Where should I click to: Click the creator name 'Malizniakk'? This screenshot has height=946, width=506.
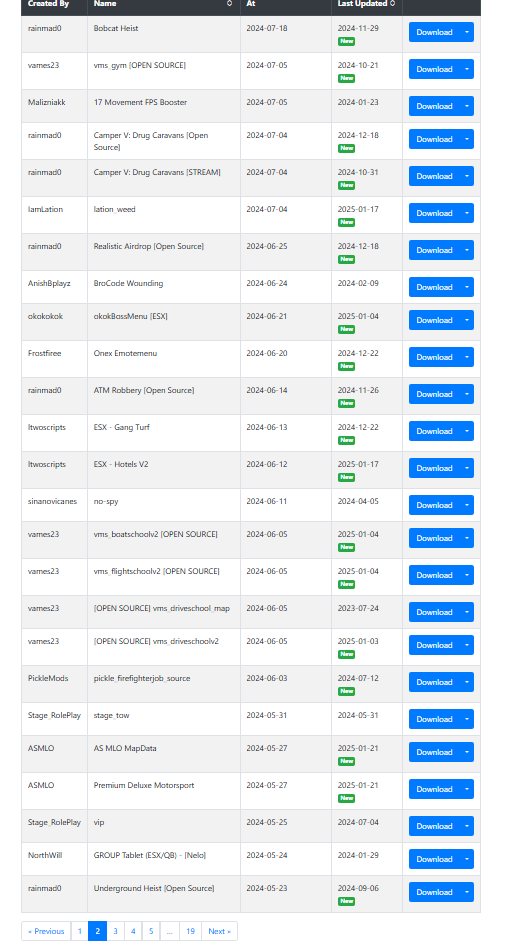pos(46,102)
